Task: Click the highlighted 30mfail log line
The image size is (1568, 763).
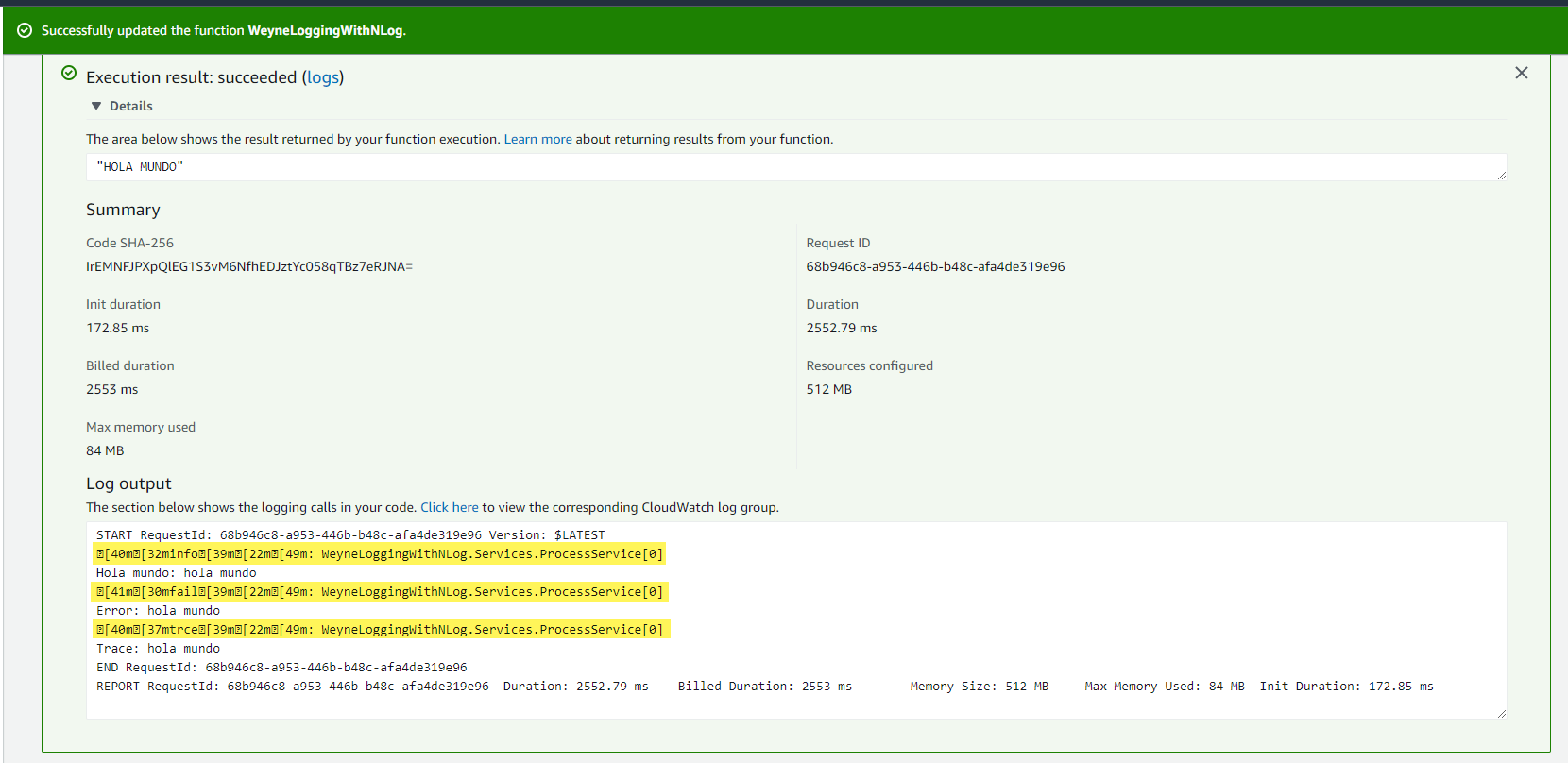Action: (x=380, y=592)
